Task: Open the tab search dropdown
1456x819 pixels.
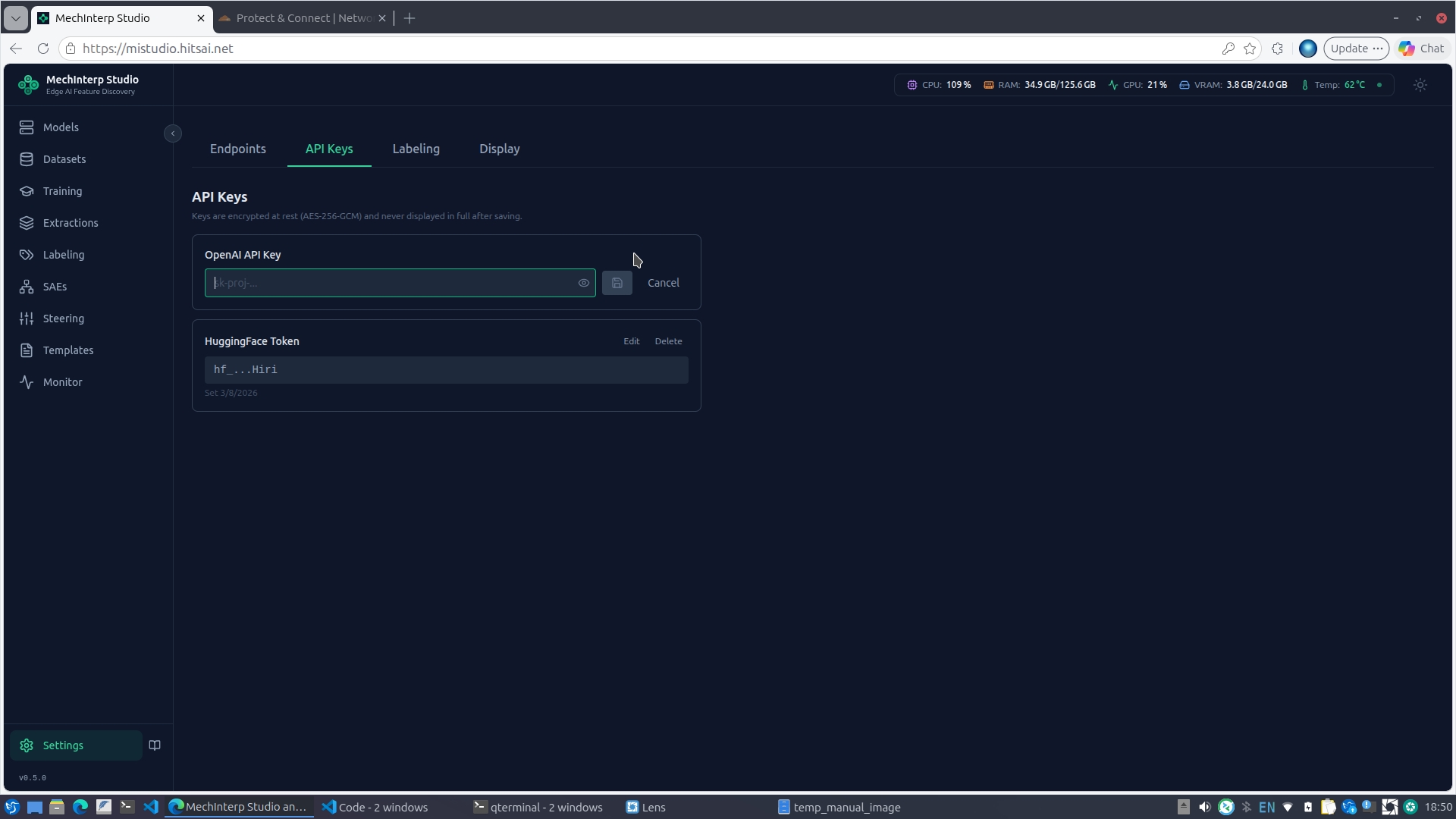Action: [x=16, y=18]
